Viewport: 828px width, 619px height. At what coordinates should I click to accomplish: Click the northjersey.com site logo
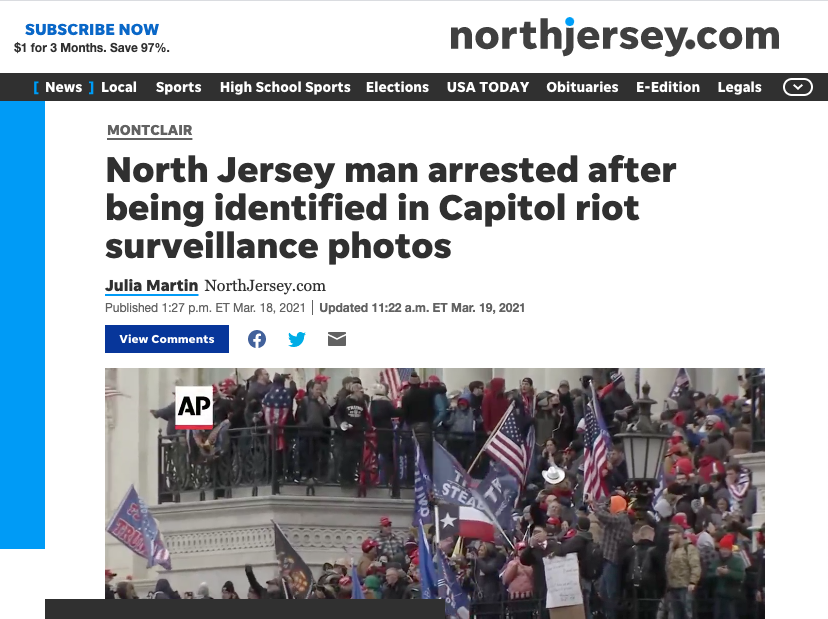tap(615, 36)
